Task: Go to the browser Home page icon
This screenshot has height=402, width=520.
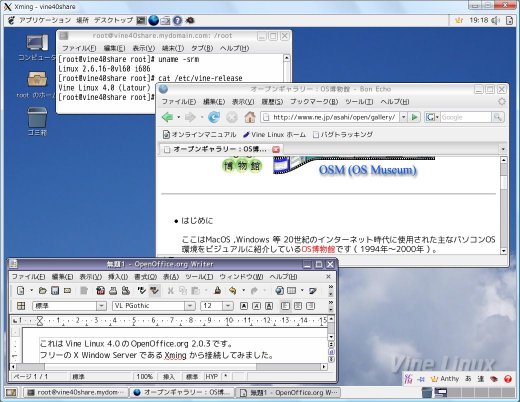Action: pos(250,117)
